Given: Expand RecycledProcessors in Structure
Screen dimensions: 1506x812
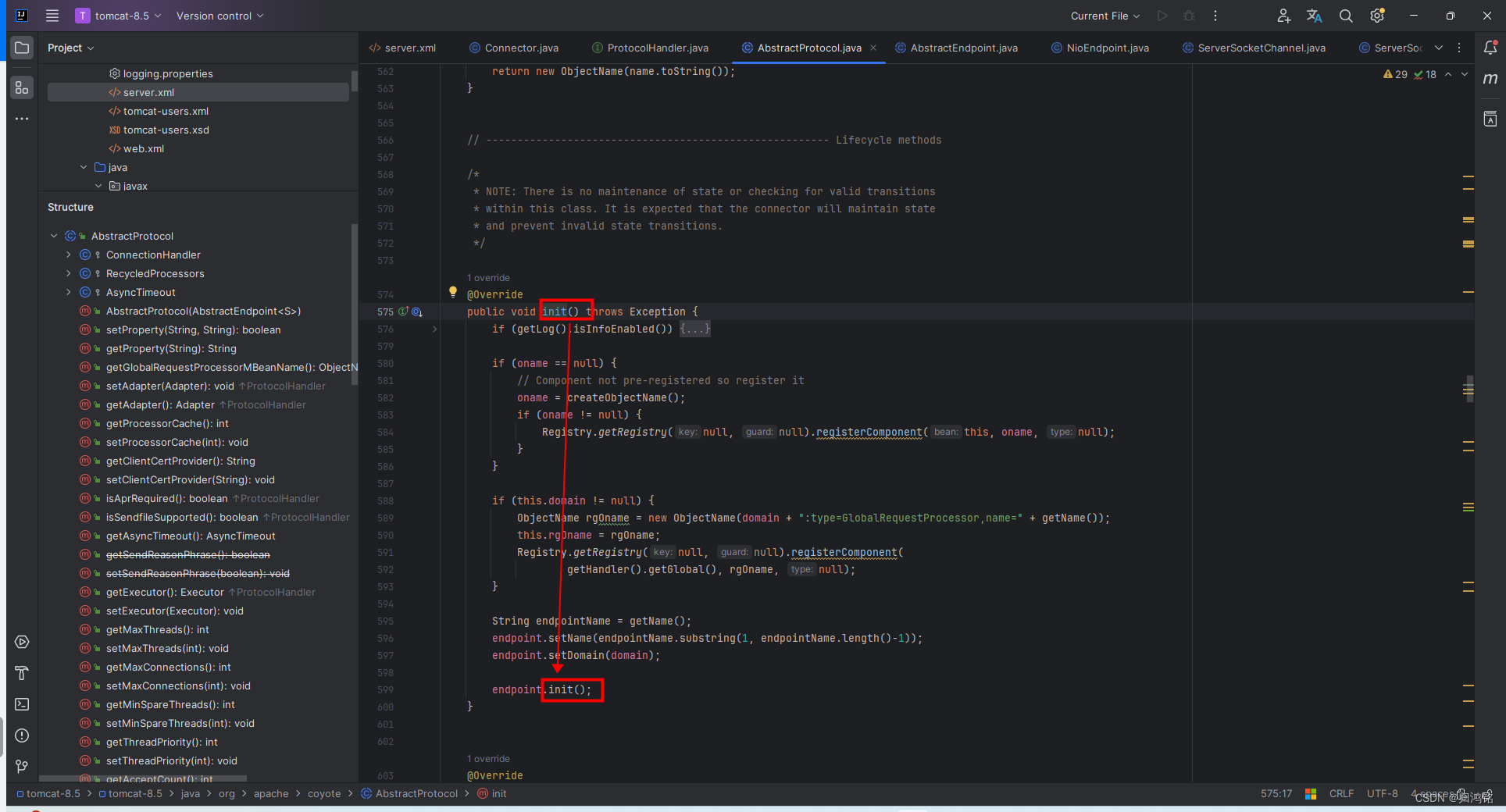Looking at the screenshot, I should click(69, 273).
